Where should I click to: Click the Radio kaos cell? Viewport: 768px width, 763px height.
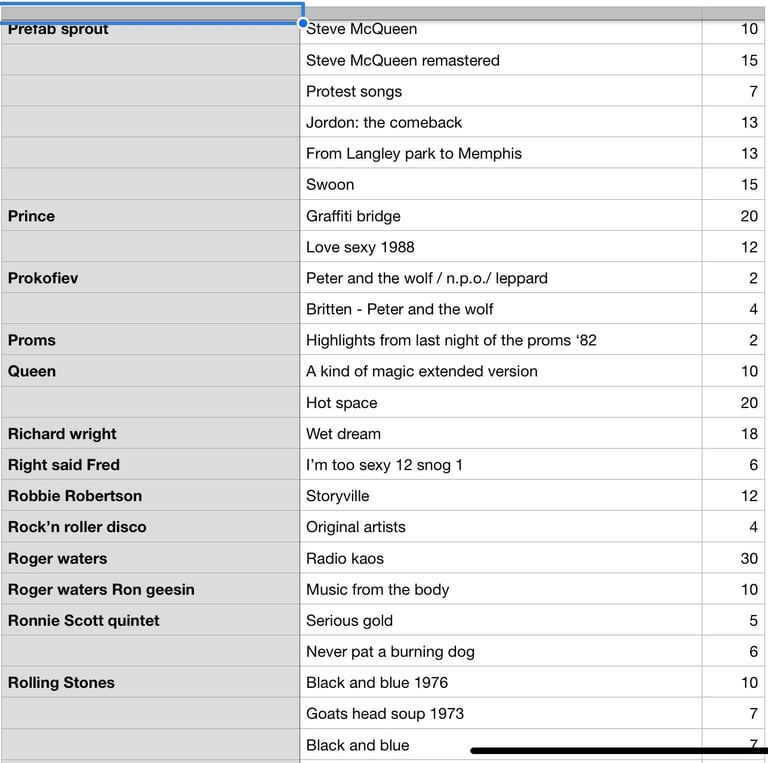tap(501, 558)
